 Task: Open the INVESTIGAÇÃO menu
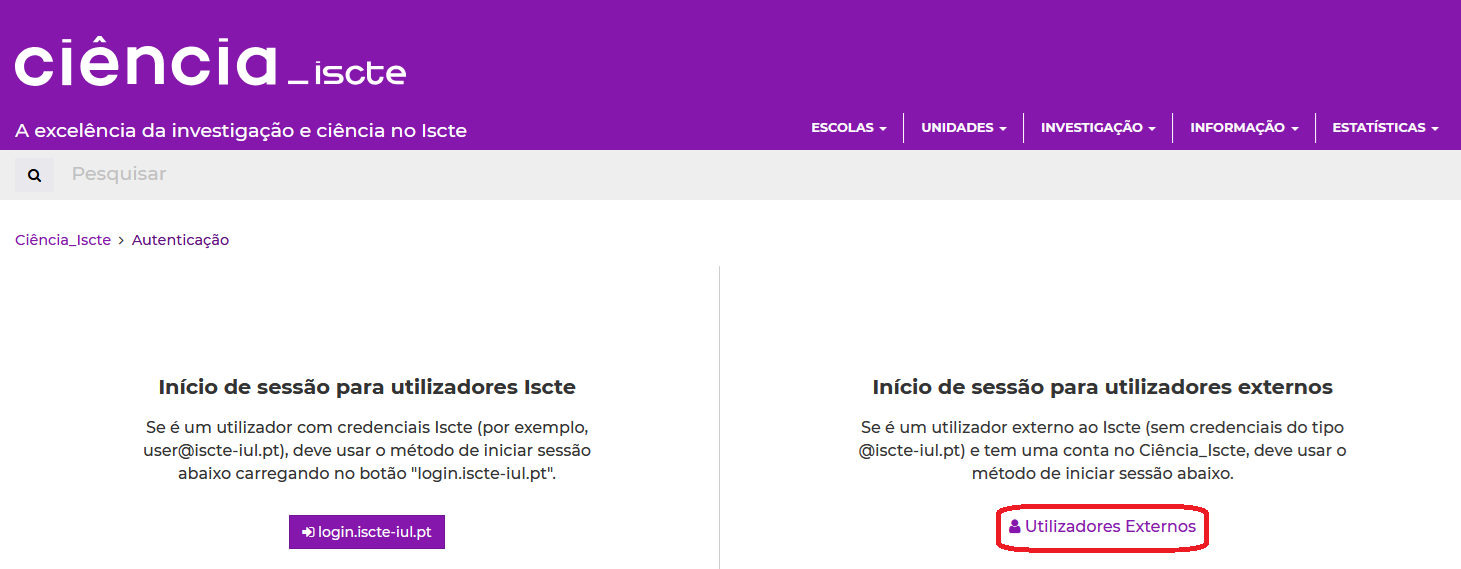point(1097,128)
